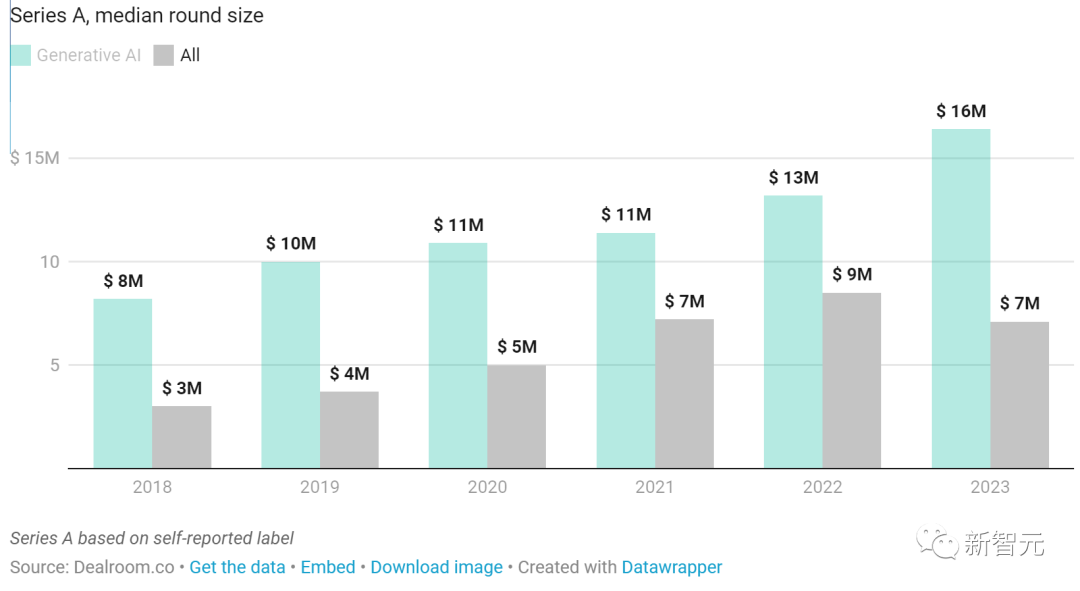This screenshot has height=591, width=1080.
Task: Click the 2020 gray bar labeled $5M
Action: click(517, 417)
